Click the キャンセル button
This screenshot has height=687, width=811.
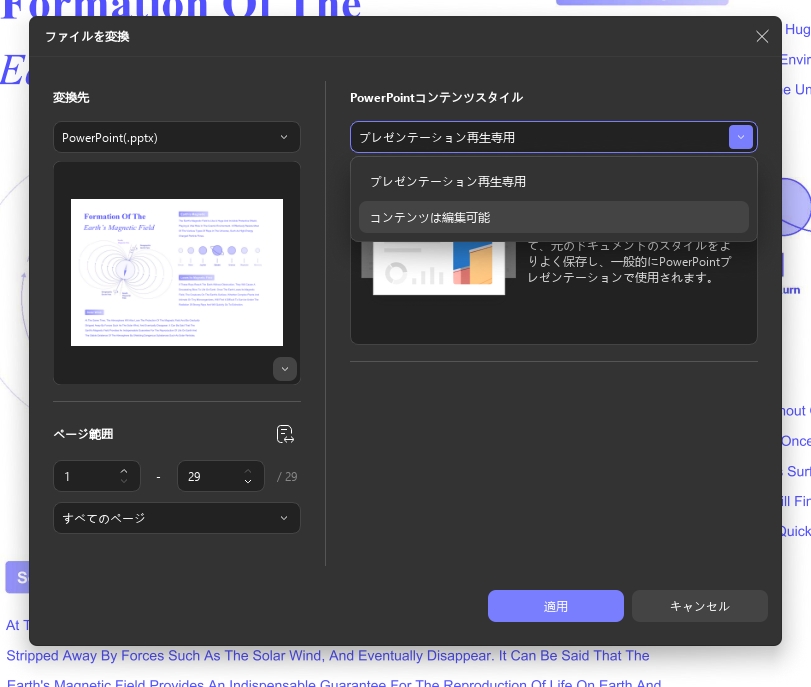[x=699, y=606]
